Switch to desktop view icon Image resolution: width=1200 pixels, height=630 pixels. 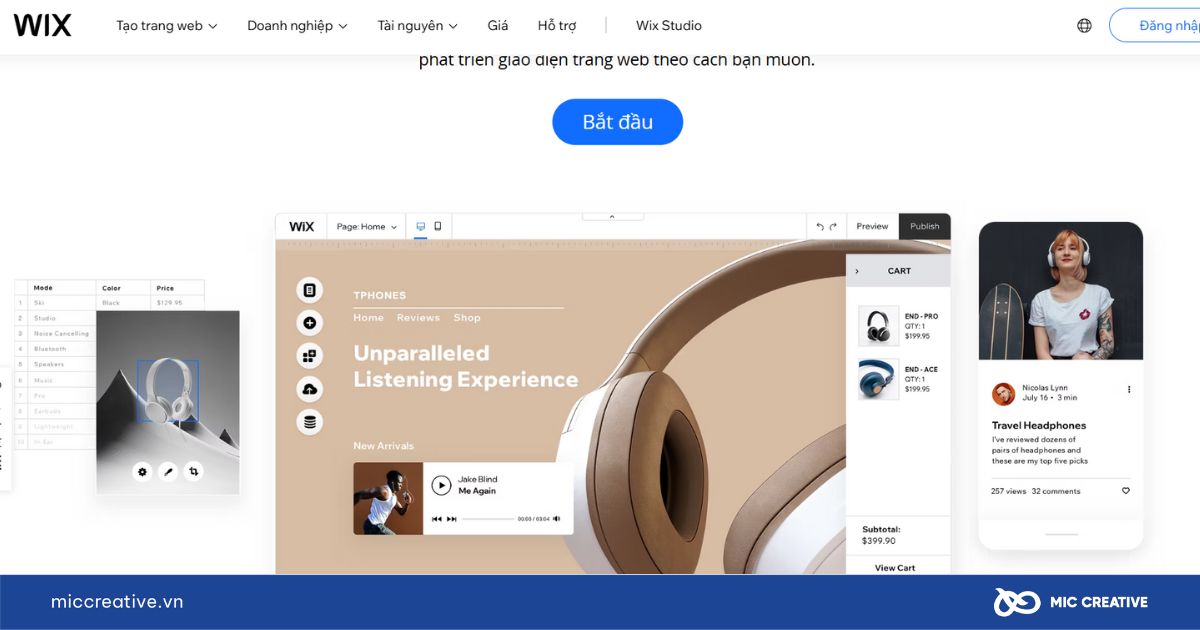(x=420, y=227)
